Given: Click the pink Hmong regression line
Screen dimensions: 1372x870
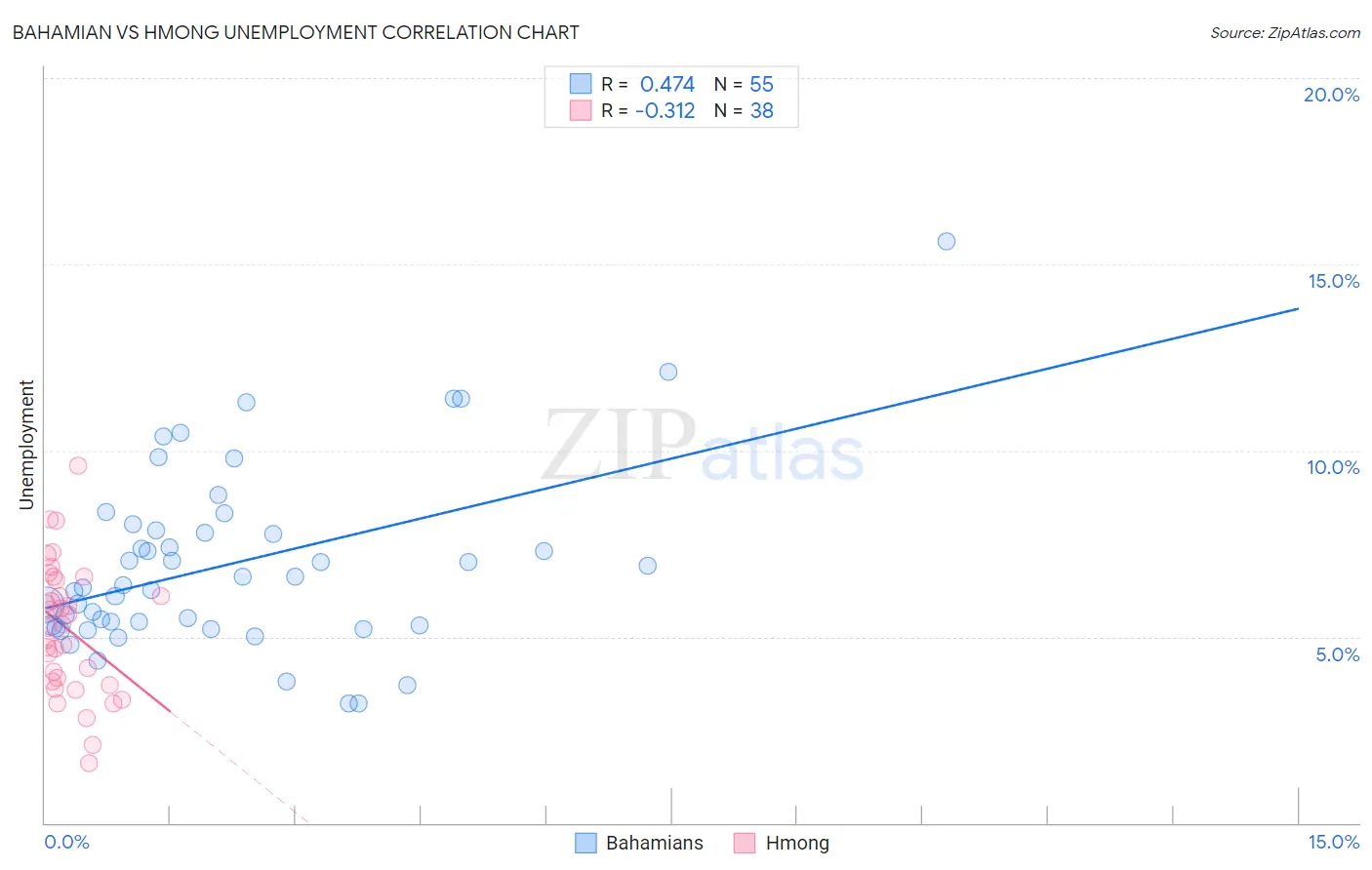Looking at the screenshot, I should pyautogui.click(x=107, y=659).
